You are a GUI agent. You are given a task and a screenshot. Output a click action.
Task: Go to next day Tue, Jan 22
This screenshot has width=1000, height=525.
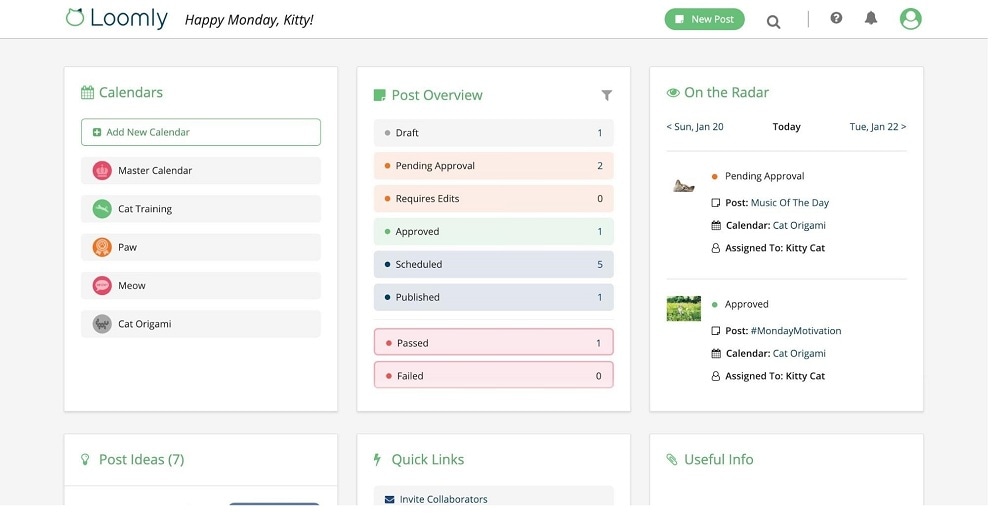877,127
